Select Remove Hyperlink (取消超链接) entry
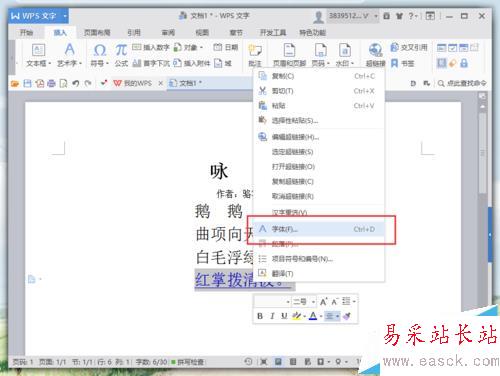 (319, 196)
